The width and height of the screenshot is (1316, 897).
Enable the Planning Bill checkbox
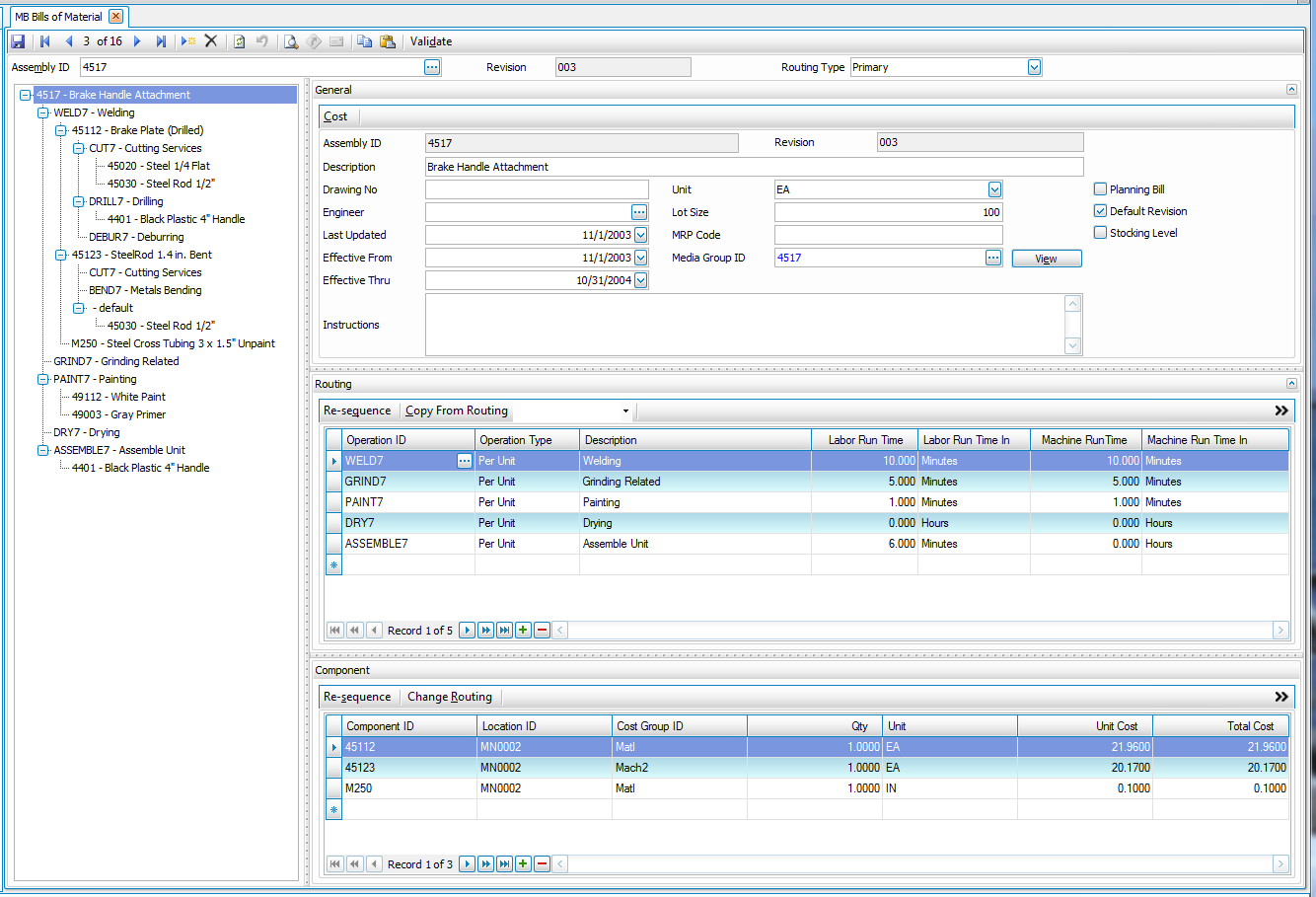(1100, 189)
